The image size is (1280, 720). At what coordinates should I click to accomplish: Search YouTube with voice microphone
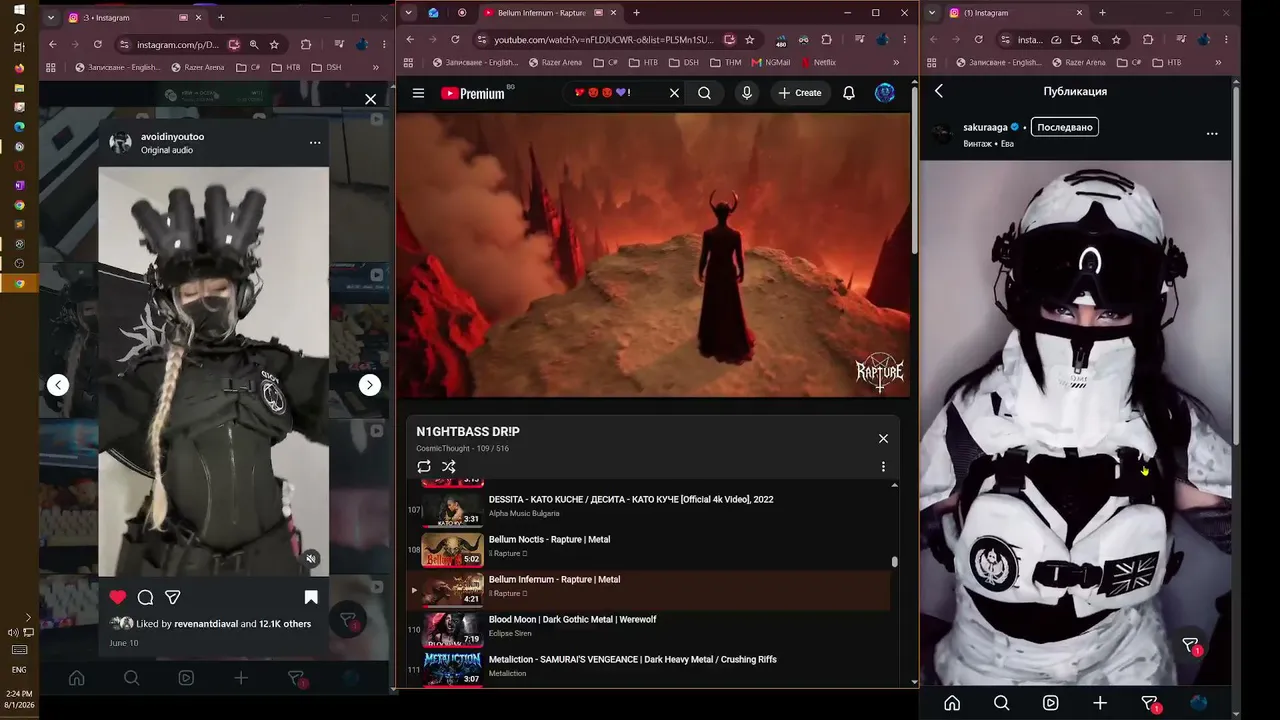(x=746, y=93)
